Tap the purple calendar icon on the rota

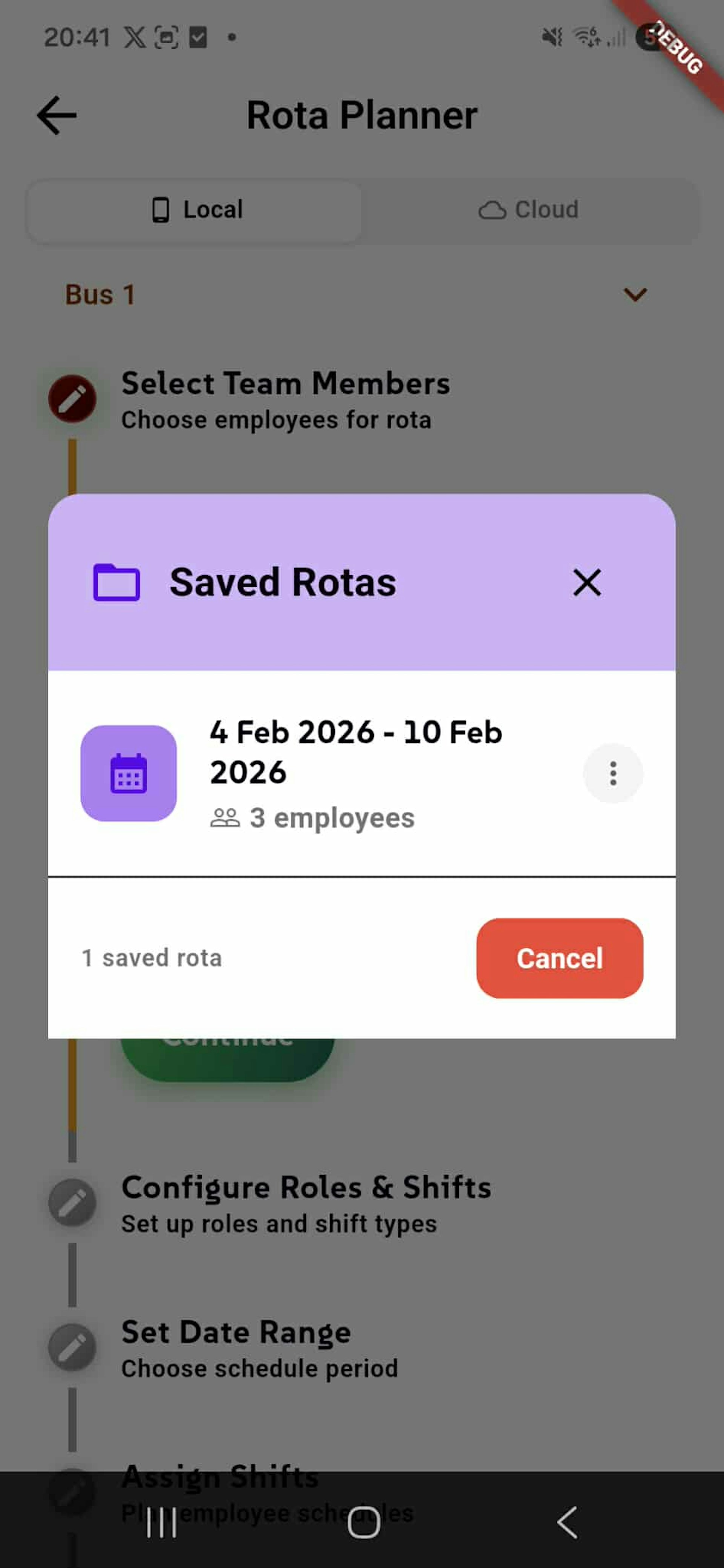pos(128,774)
